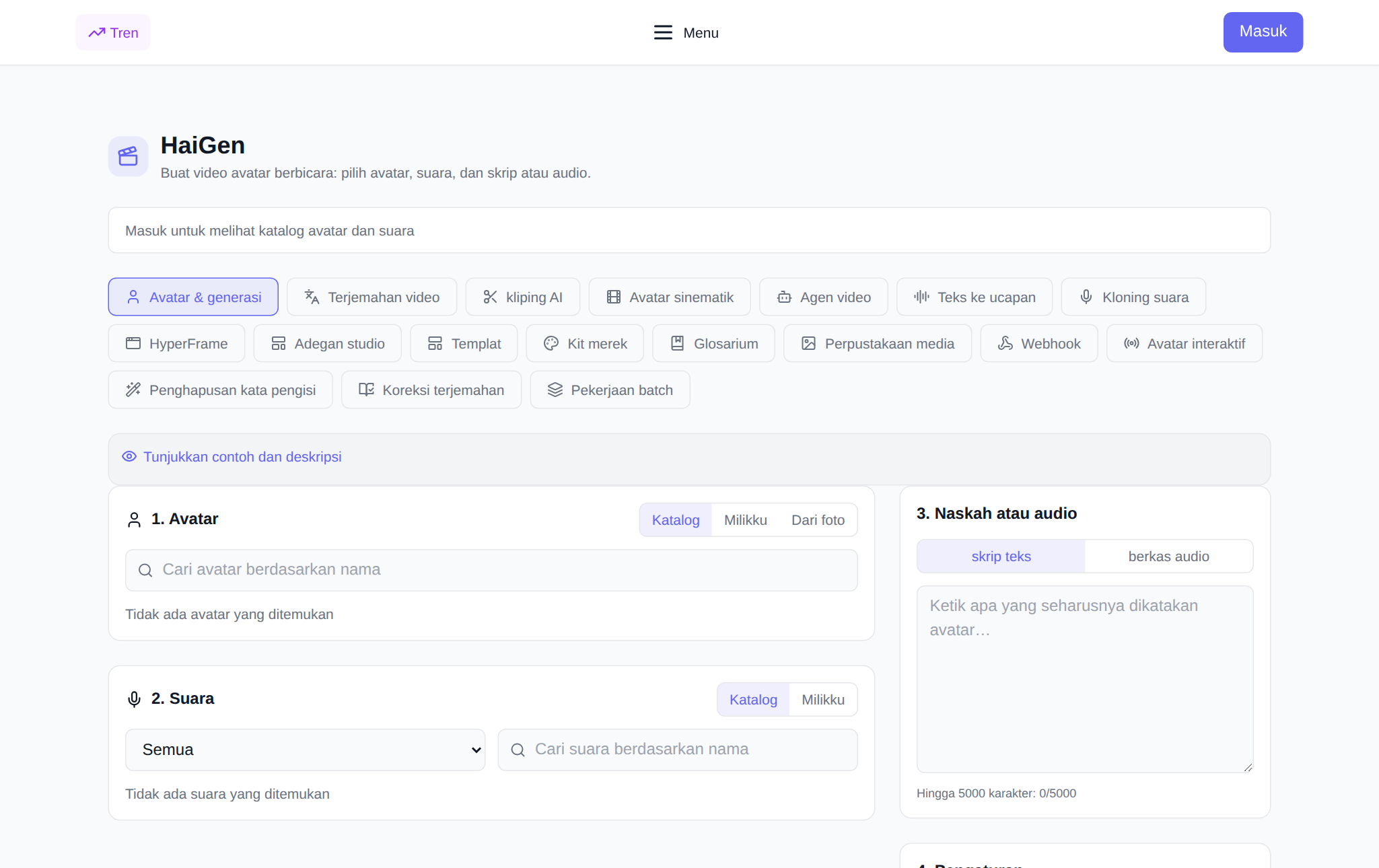Click the person icon beside 1. Avatar
1379x868 pixels.
[x=135, y=519]
